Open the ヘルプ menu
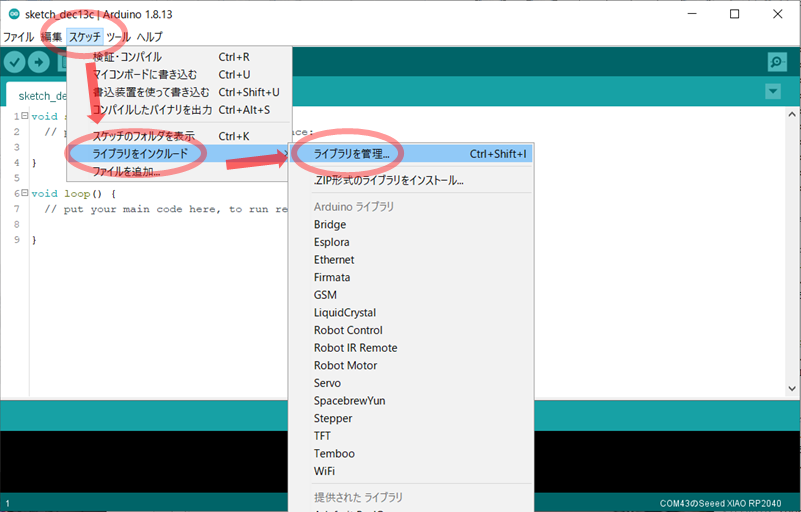Screen dimensions: 801x512 149,37
